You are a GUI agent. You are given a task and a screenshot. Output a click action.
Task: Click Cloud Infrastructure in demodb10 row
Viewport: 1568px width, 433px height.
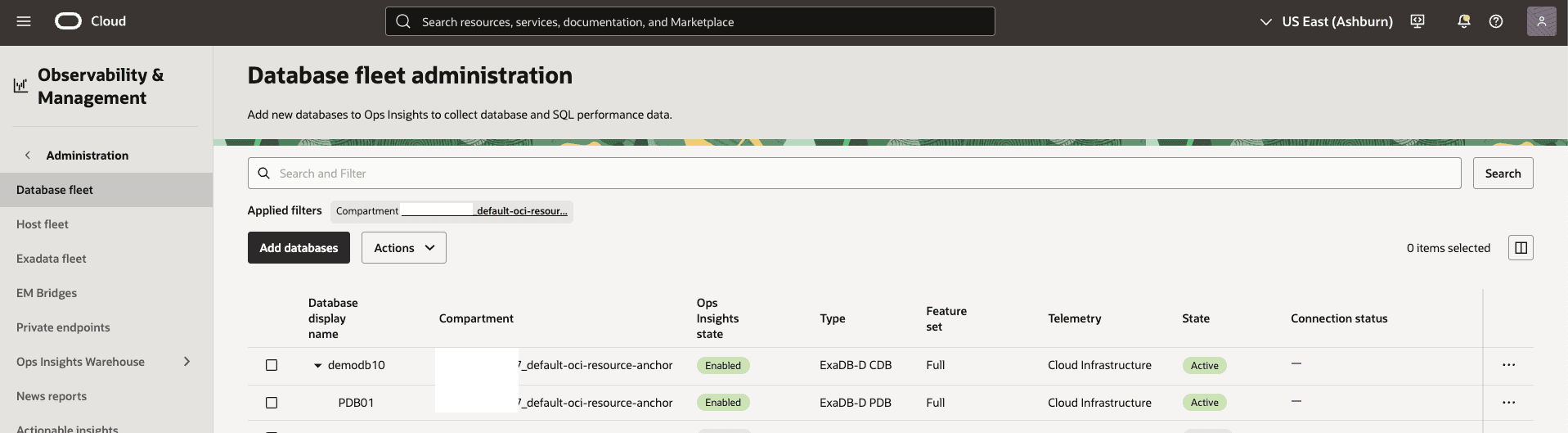pos(1099,365)
